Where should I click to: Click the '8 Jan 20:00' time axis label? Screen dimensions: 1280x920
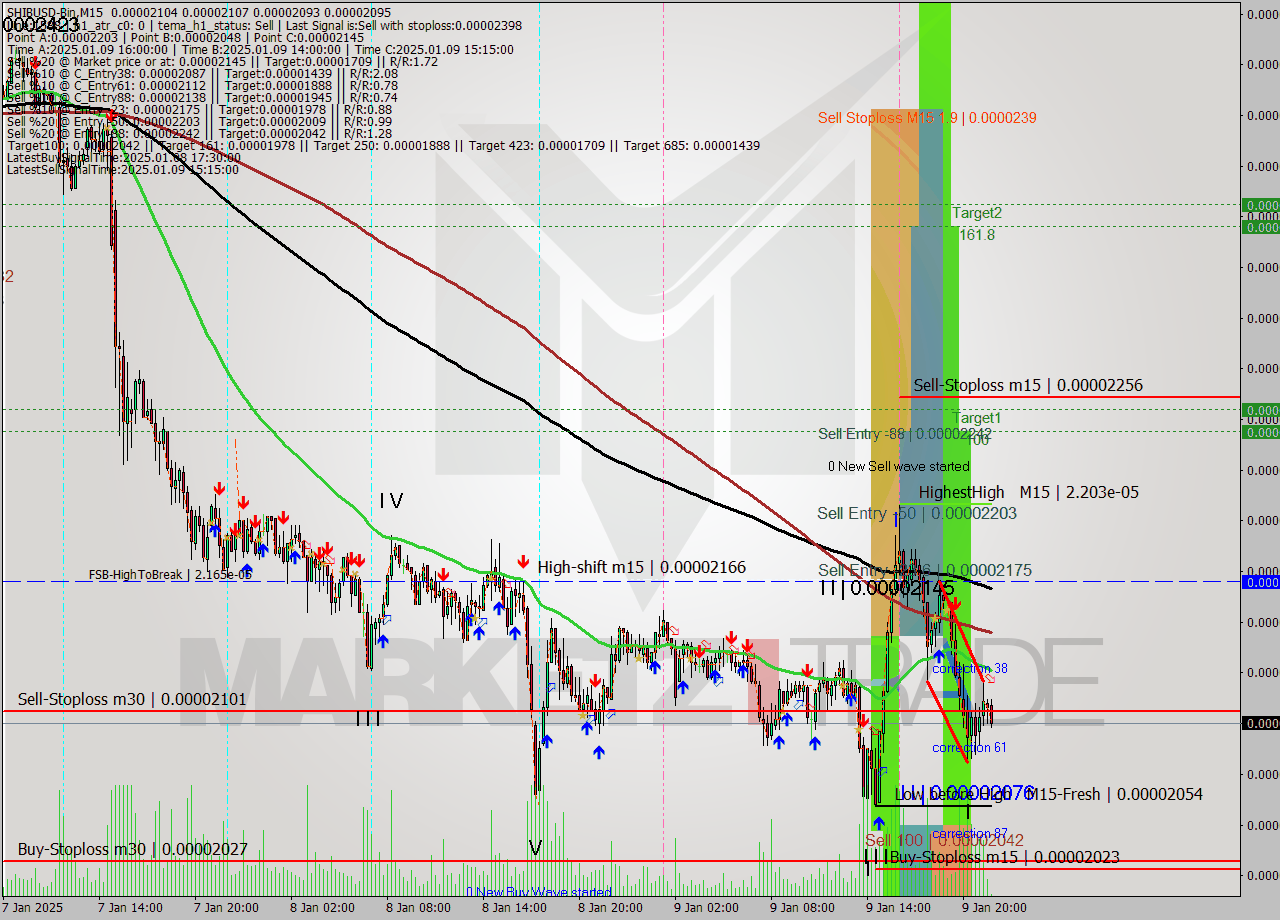tap(610, 908)
